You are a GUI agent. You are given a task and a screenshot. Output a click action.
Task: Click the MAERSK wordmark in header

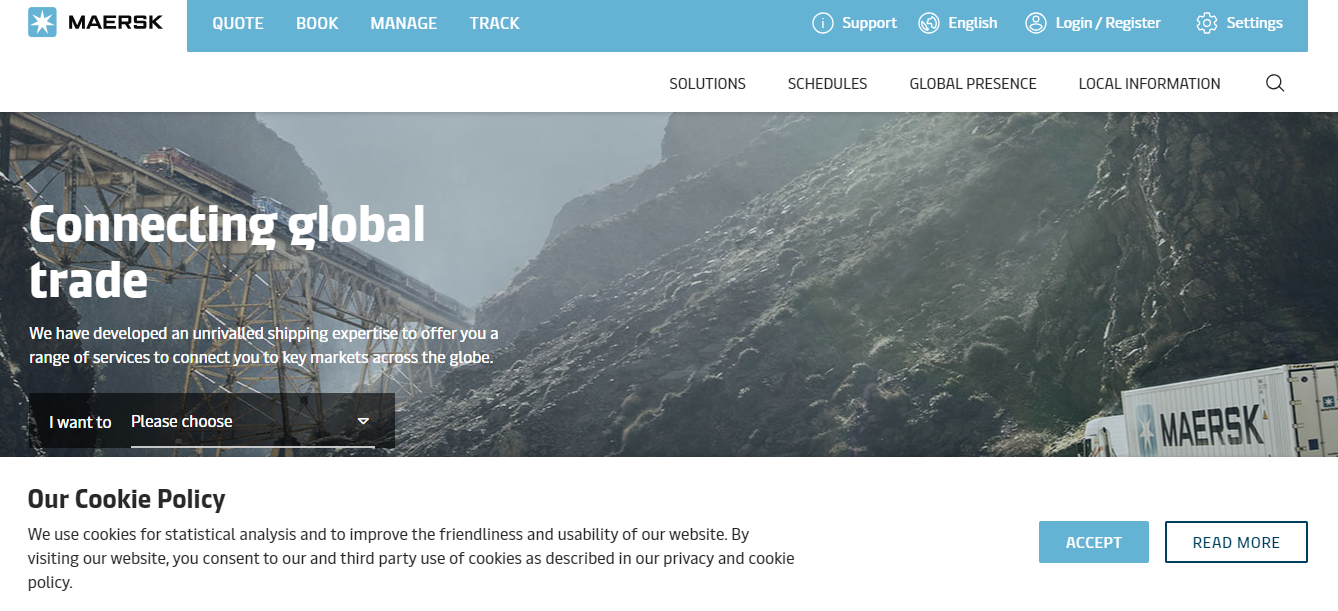(115, 22)
